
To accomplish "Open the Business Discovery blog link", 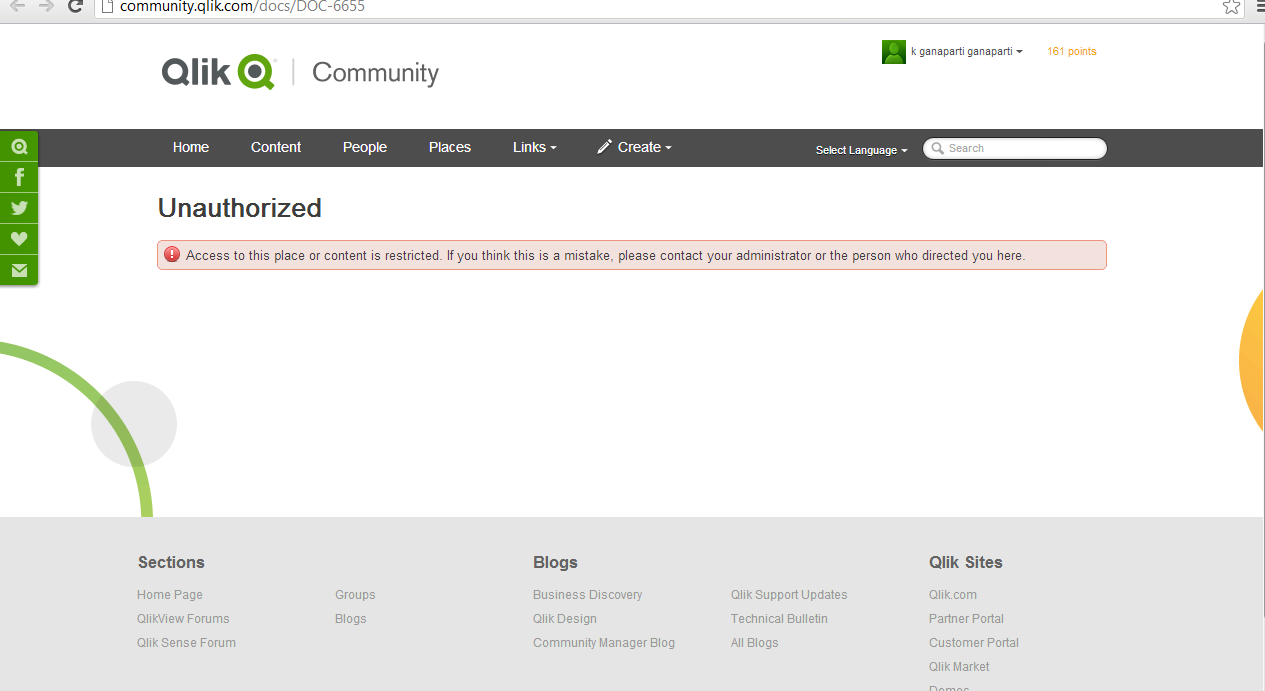I will (x=588, y=595).
